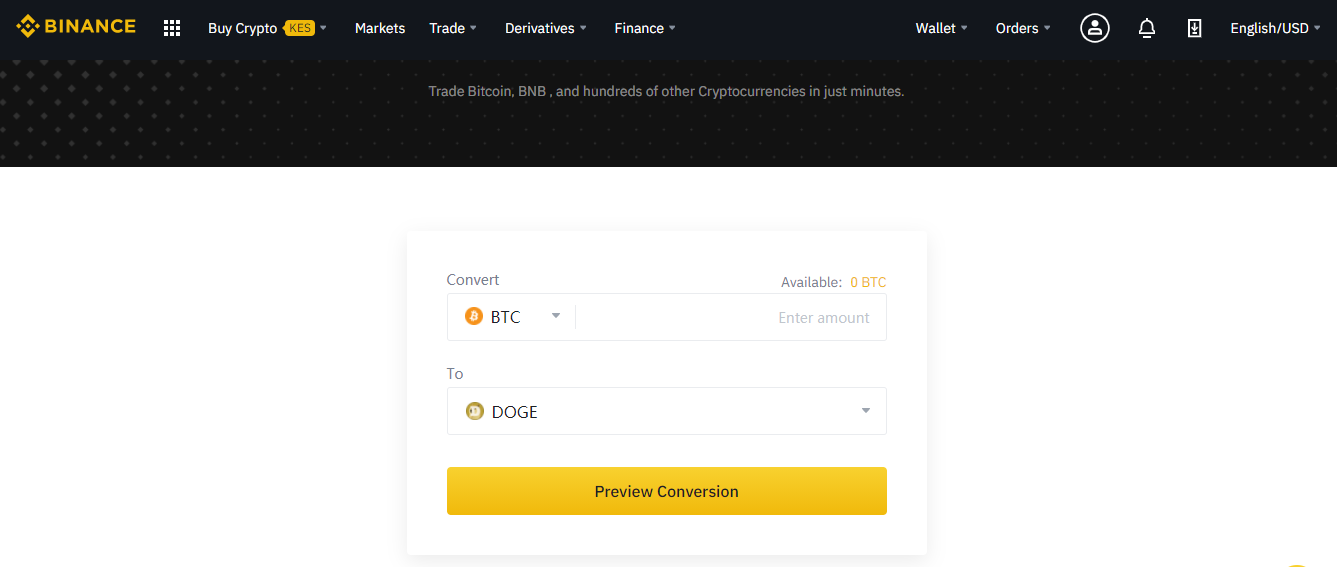Open the notifications bell icon
Image resolution: width=1337 pixels, height=567 pixels.
(x=1147, y=28)
